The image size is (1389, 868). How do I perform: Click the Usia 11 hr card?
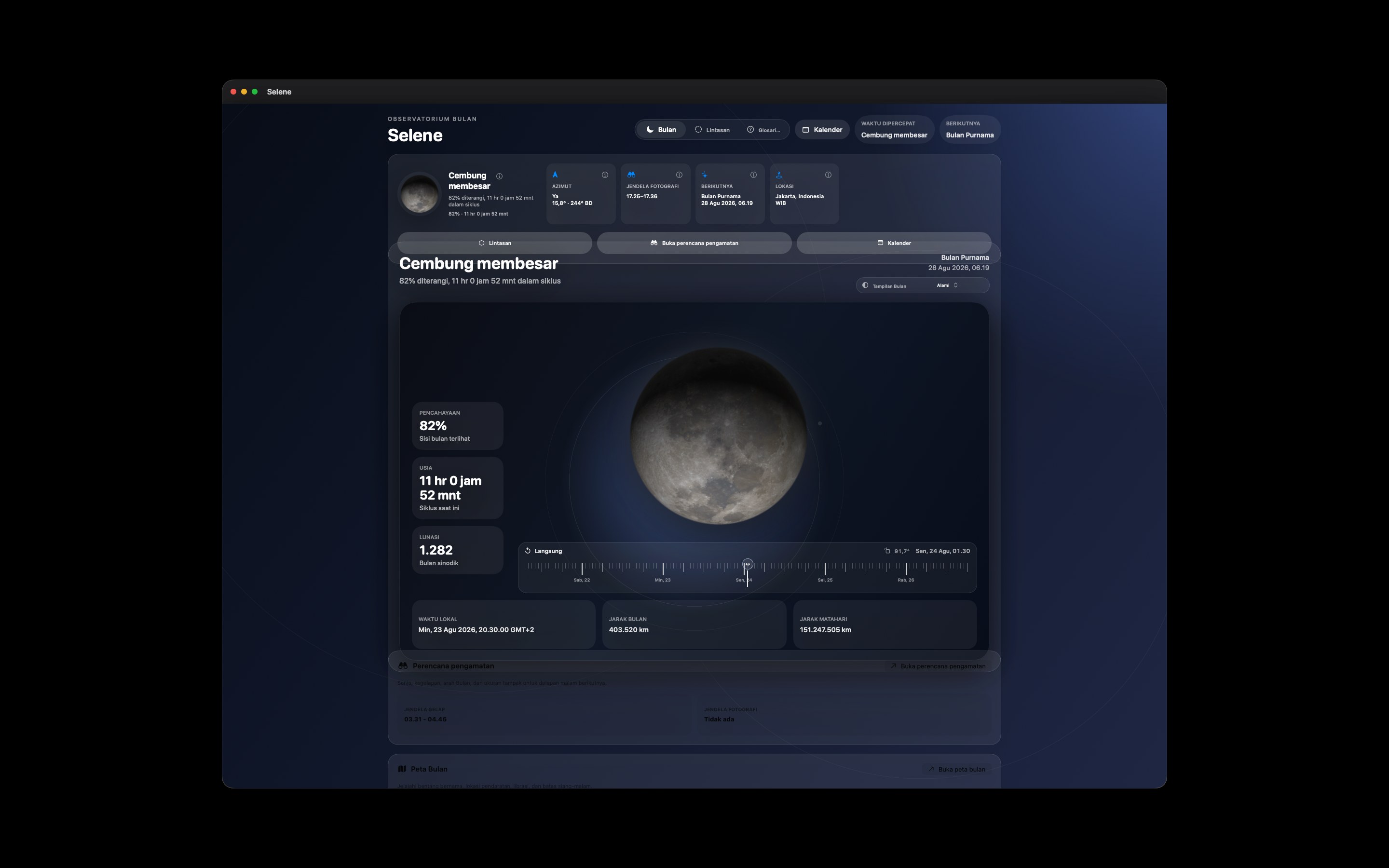[457, 488]
